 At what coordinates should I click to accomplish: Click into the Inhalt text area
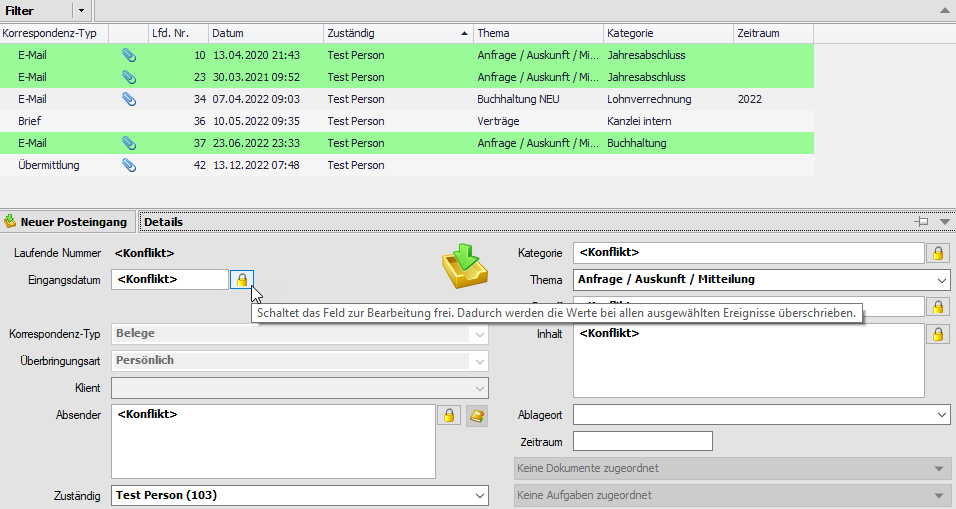coord(749,361)
